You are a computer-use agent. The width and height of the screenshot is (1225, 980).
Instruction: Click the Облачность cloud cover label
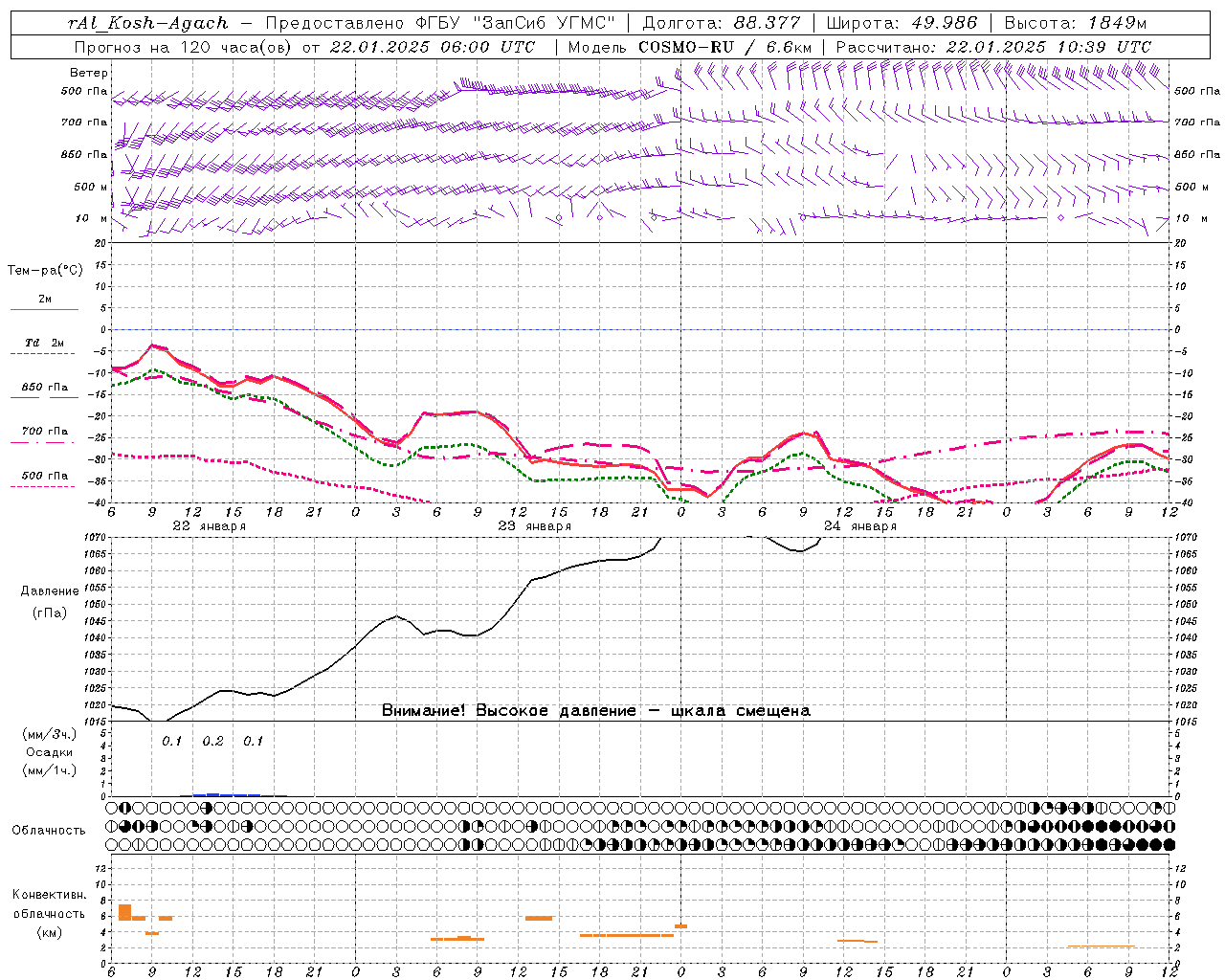tap(49, 830)
